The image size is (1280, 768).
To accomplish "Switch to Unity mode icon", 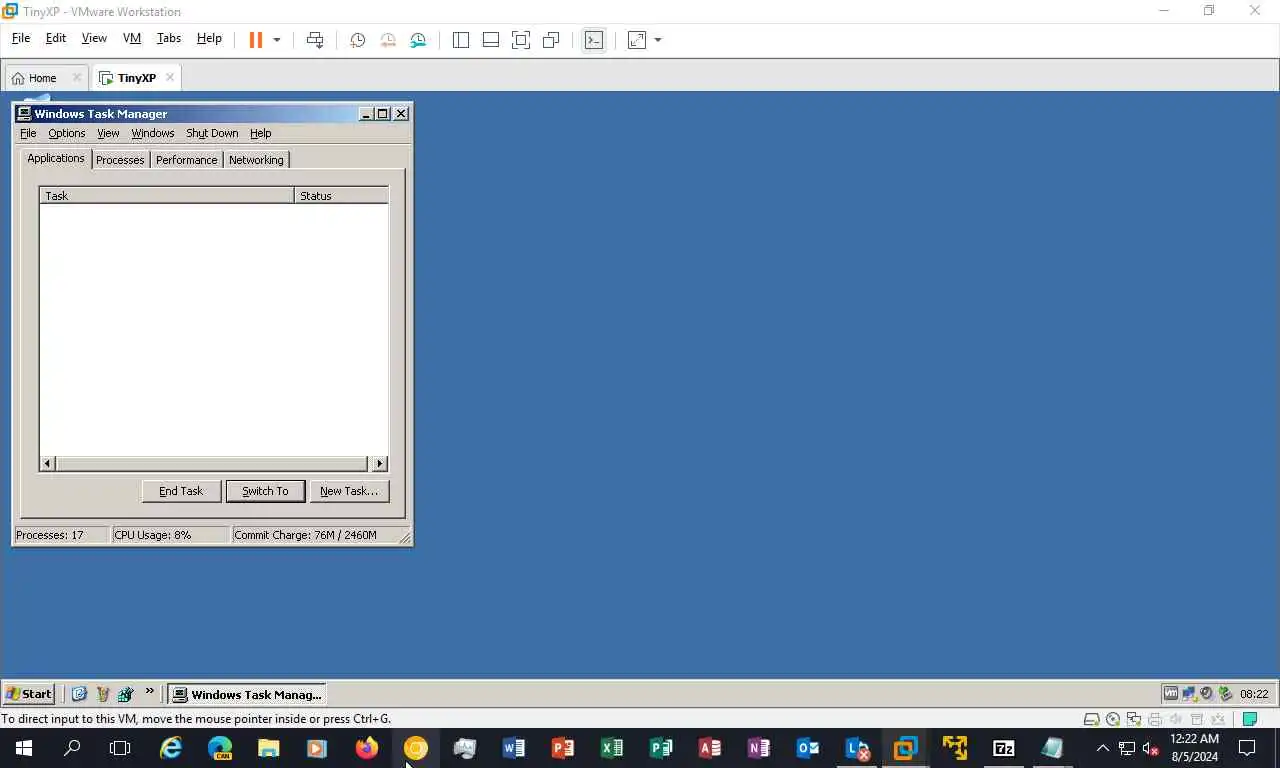I will pos(550,40).
